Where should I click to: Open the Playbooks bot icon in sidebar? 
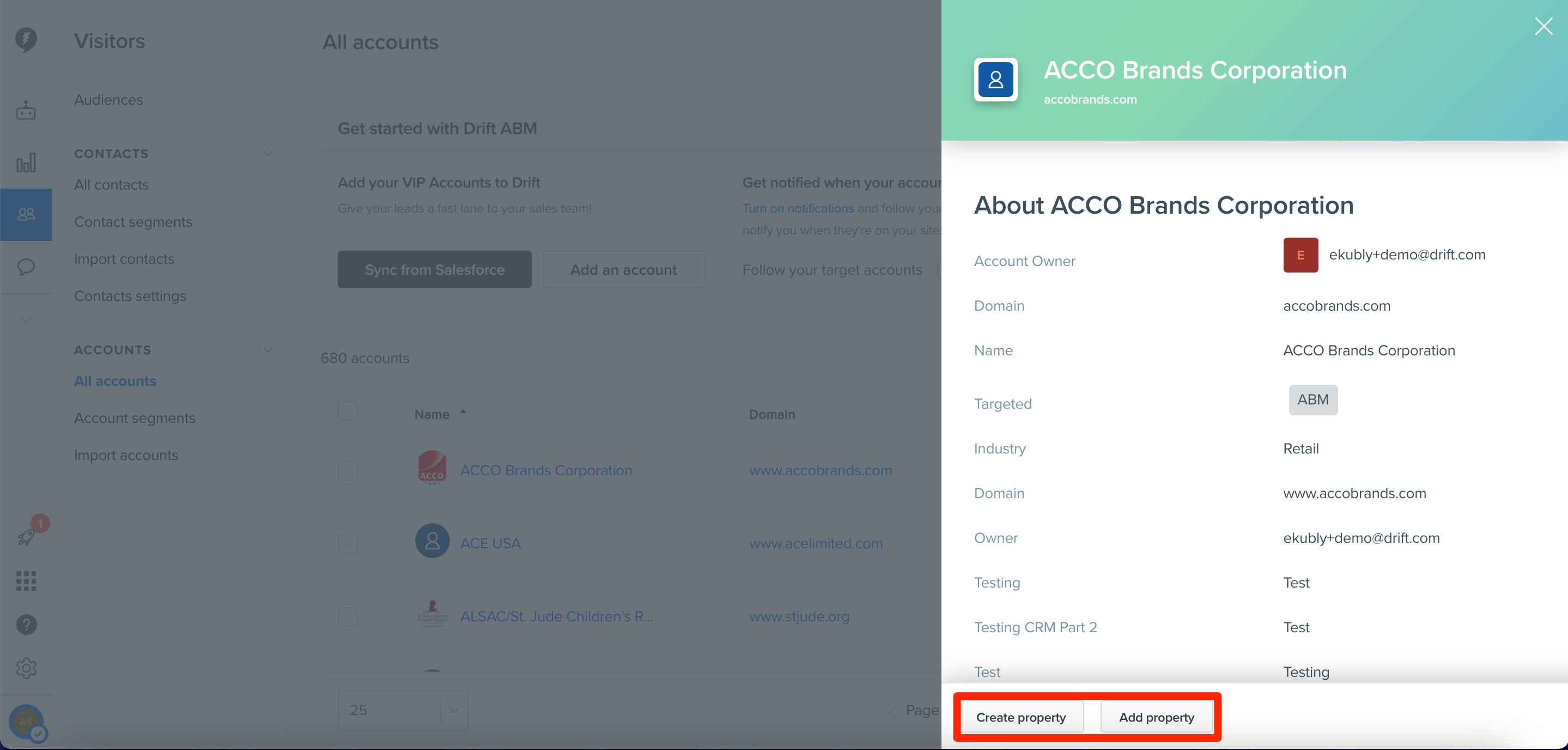click(26, 110)
